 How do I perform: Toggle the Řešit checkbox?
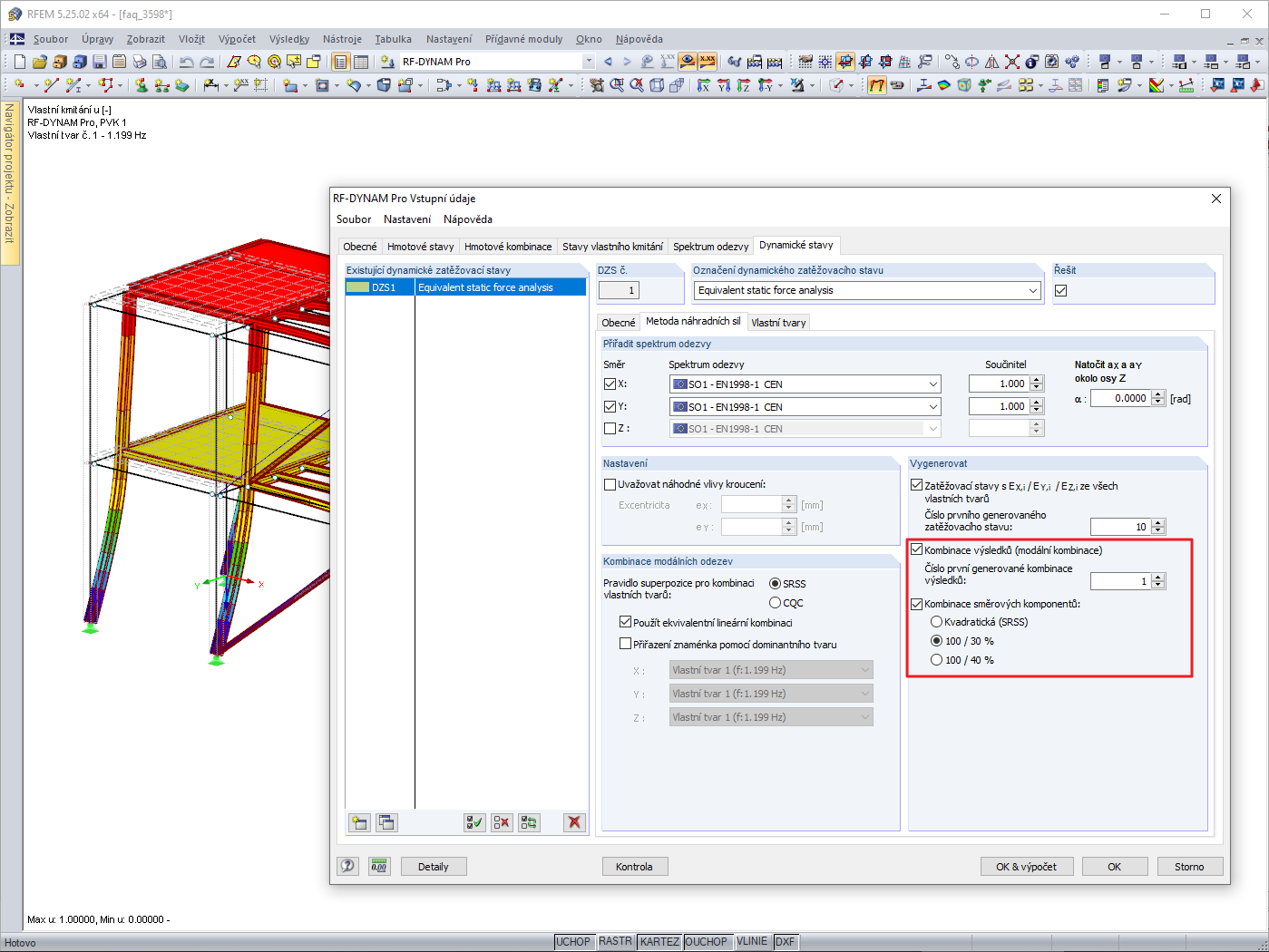(x=1060, y=290)
